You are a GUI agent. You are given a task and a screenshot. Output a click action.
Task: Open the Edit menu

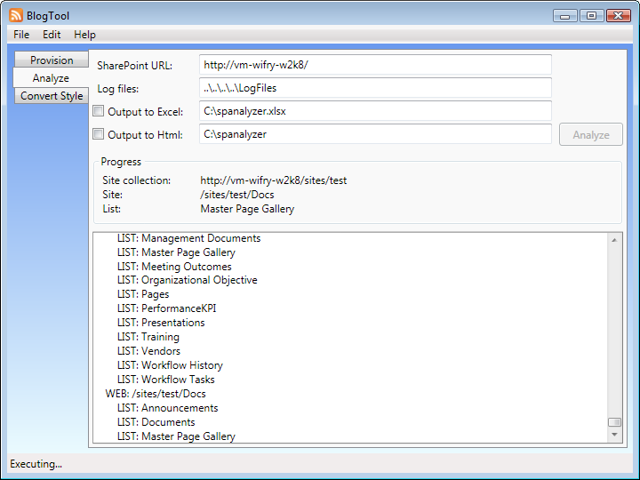coord(51,35)
